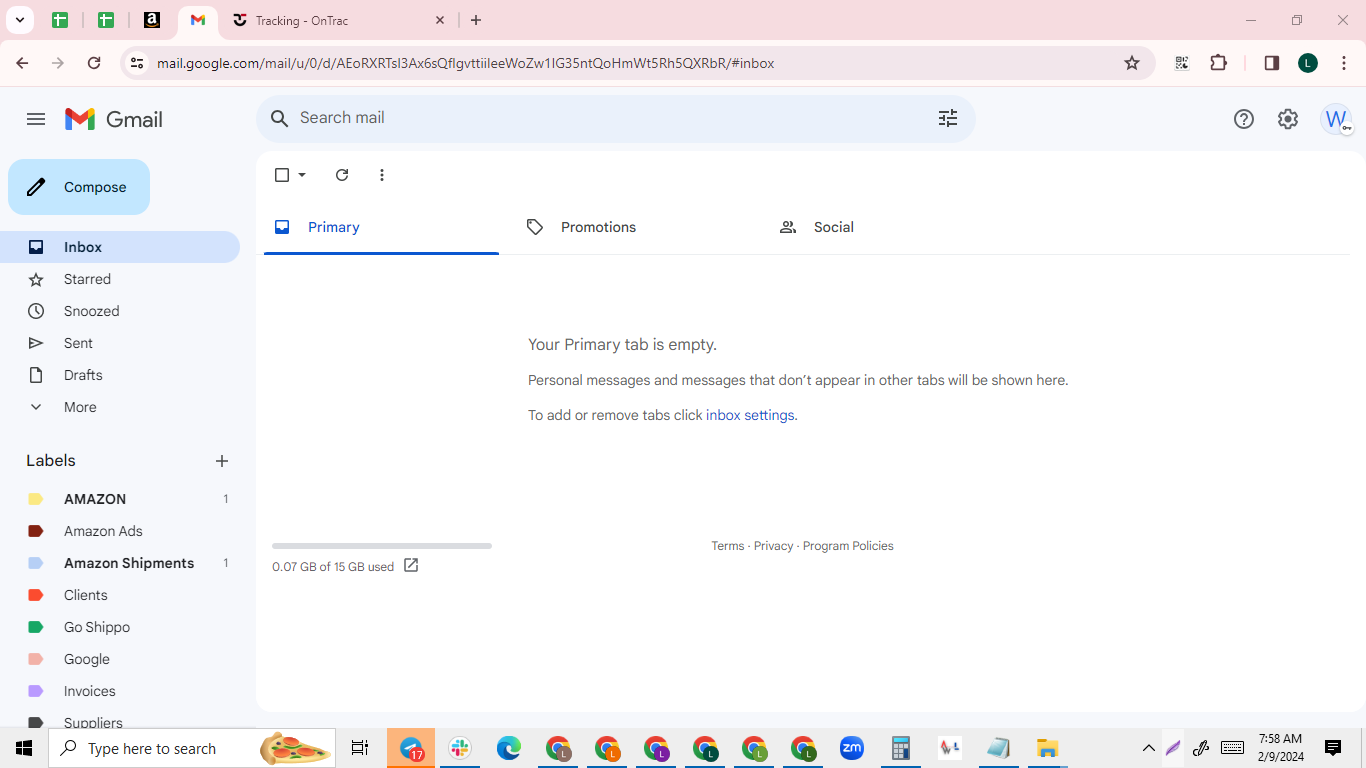Close the Tracking - OnTrac tab

coord(440,20)
